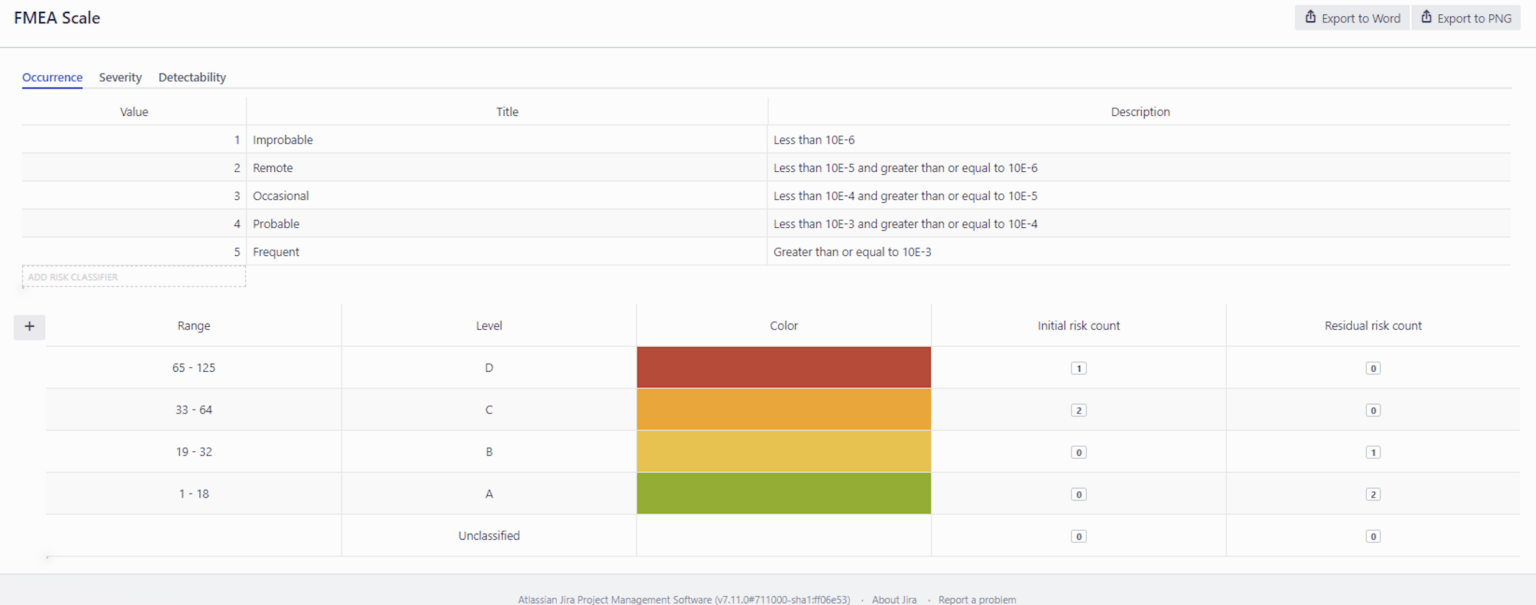Image resolution: width=1536 pixels, height=605 pixels.
Task: Select the Occurrence tab
Action: (52, 77)
